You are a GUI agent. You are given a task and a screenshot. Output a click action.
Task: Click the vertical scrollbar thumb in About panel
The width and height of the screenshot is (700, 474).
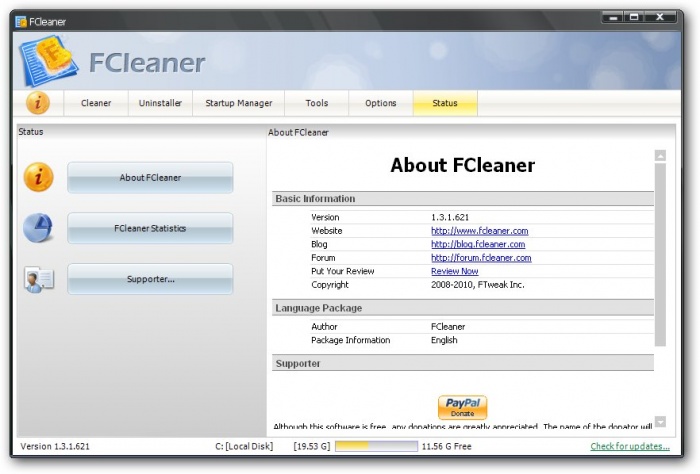click(660, 254)
